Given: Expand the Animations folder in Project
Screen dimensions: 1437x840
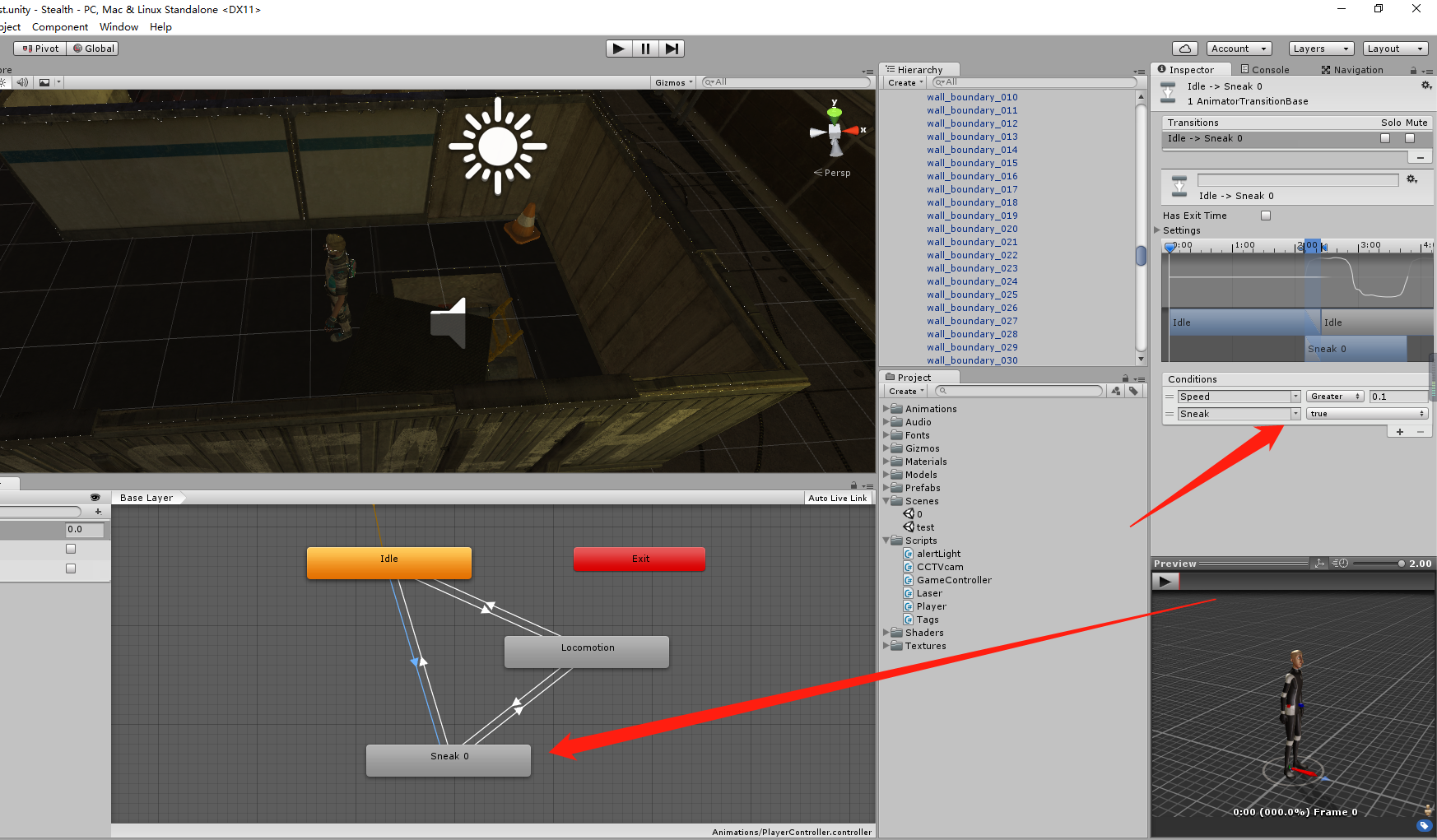Looking at the screenshot, I should point(886,409).
